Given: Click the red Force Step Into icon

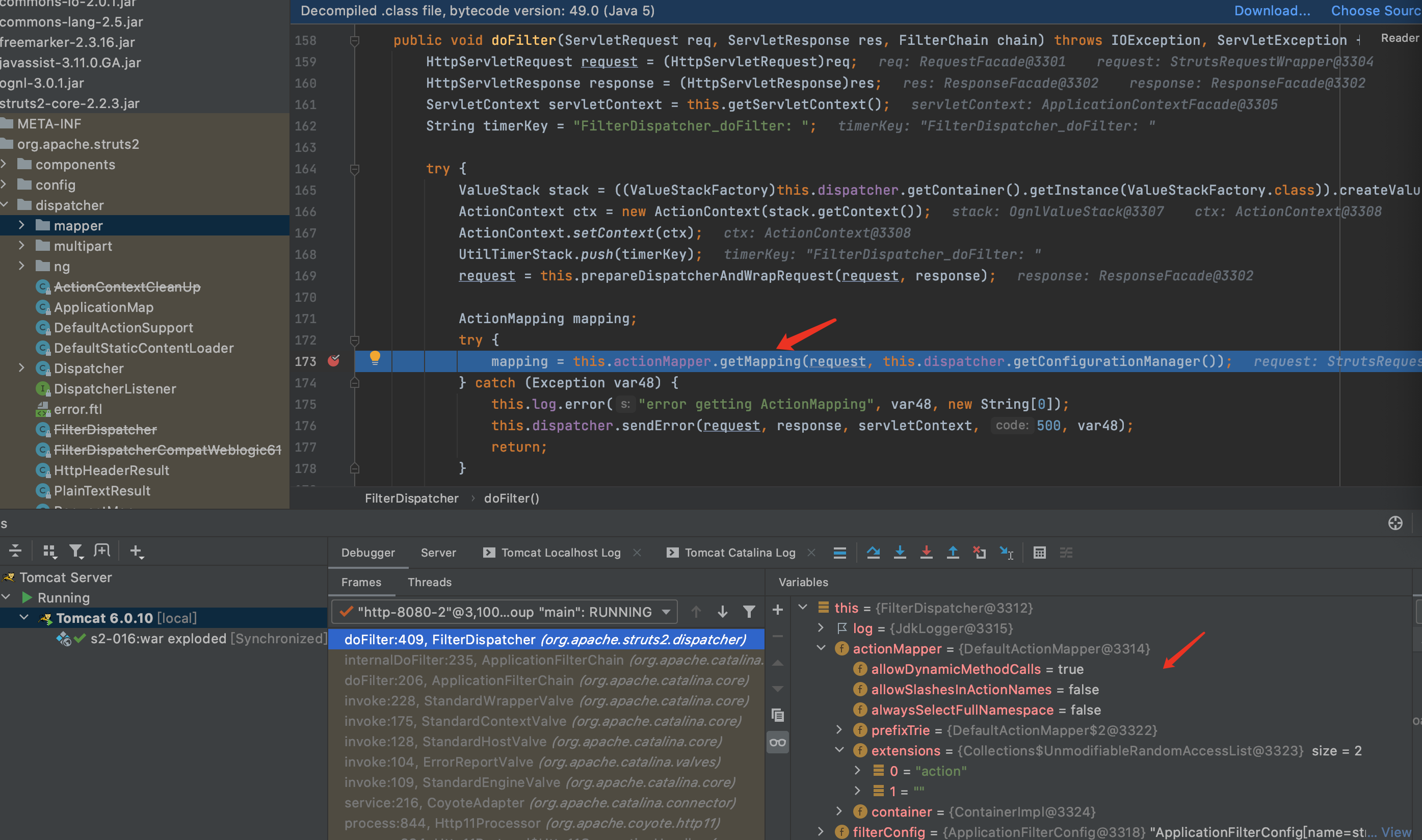Looking at the screenshot, I should click(x=926, y=553).
